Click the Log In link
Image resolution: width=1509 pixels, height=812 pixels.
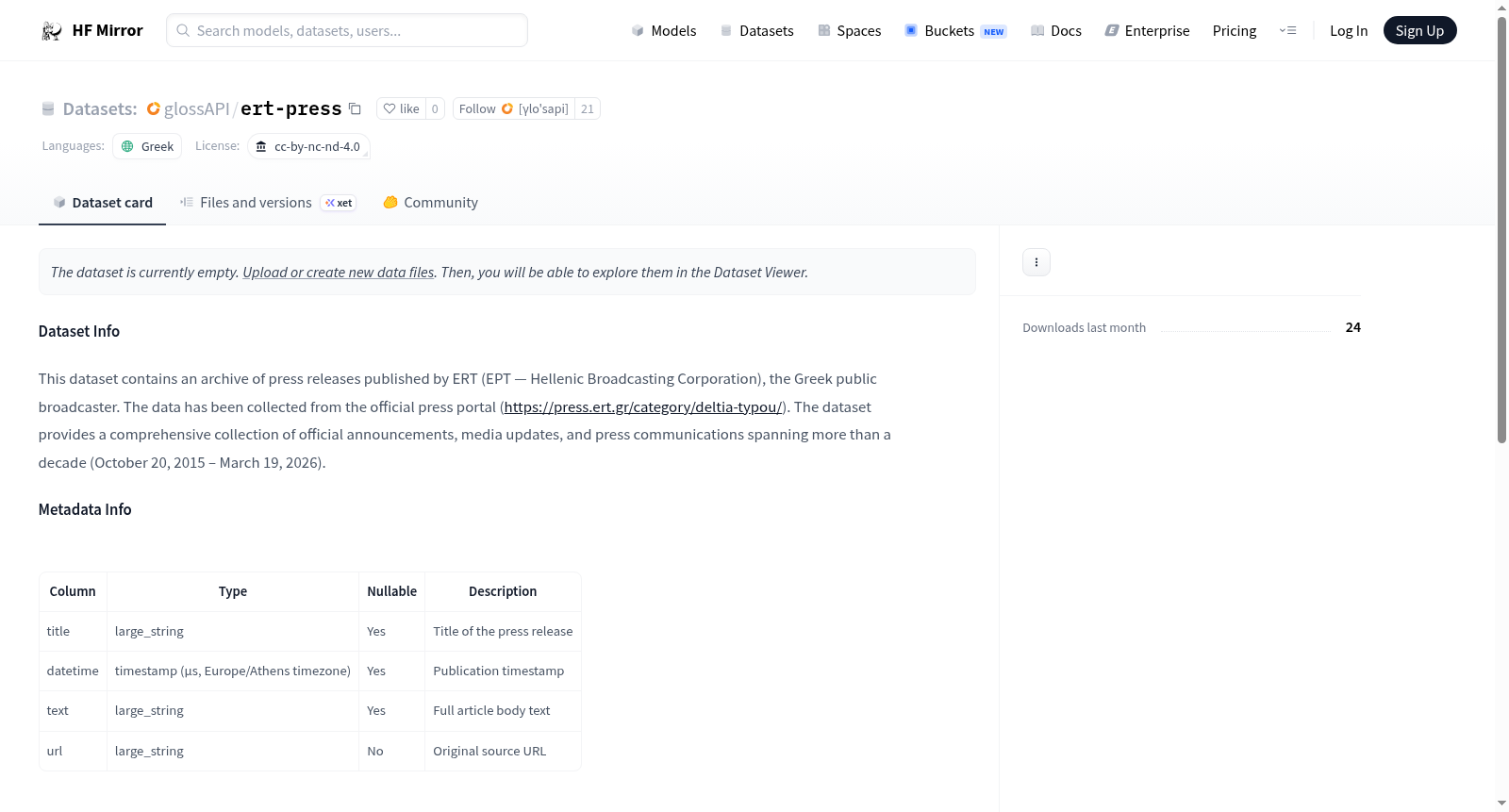[x=1349, y=31]
